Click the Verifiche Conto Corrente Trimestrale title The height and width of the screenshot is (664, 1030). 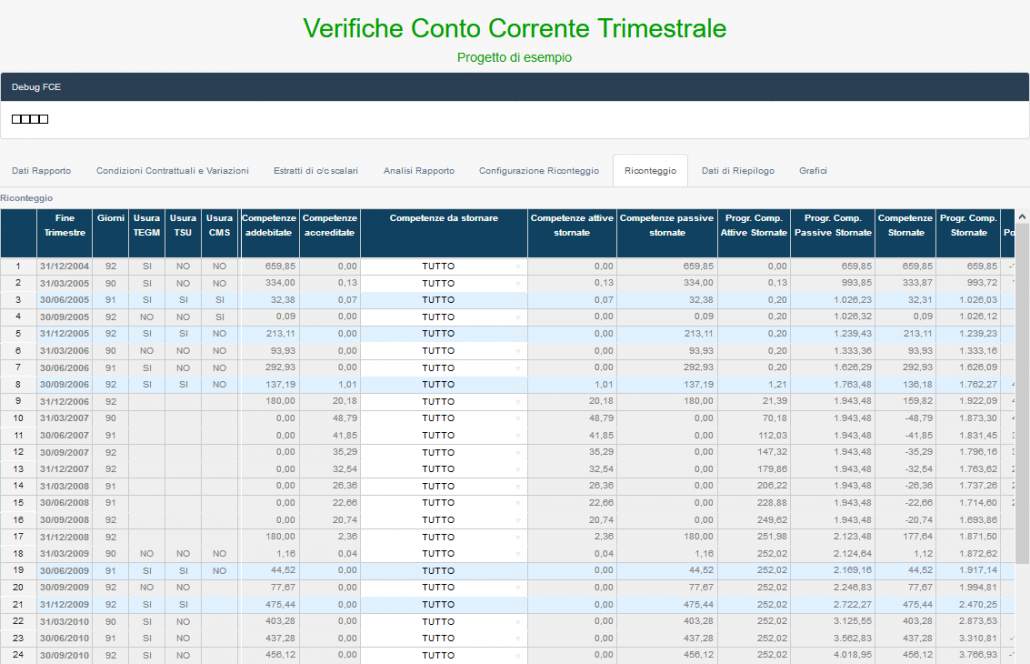pyautogui.click(x=514, y=28)
